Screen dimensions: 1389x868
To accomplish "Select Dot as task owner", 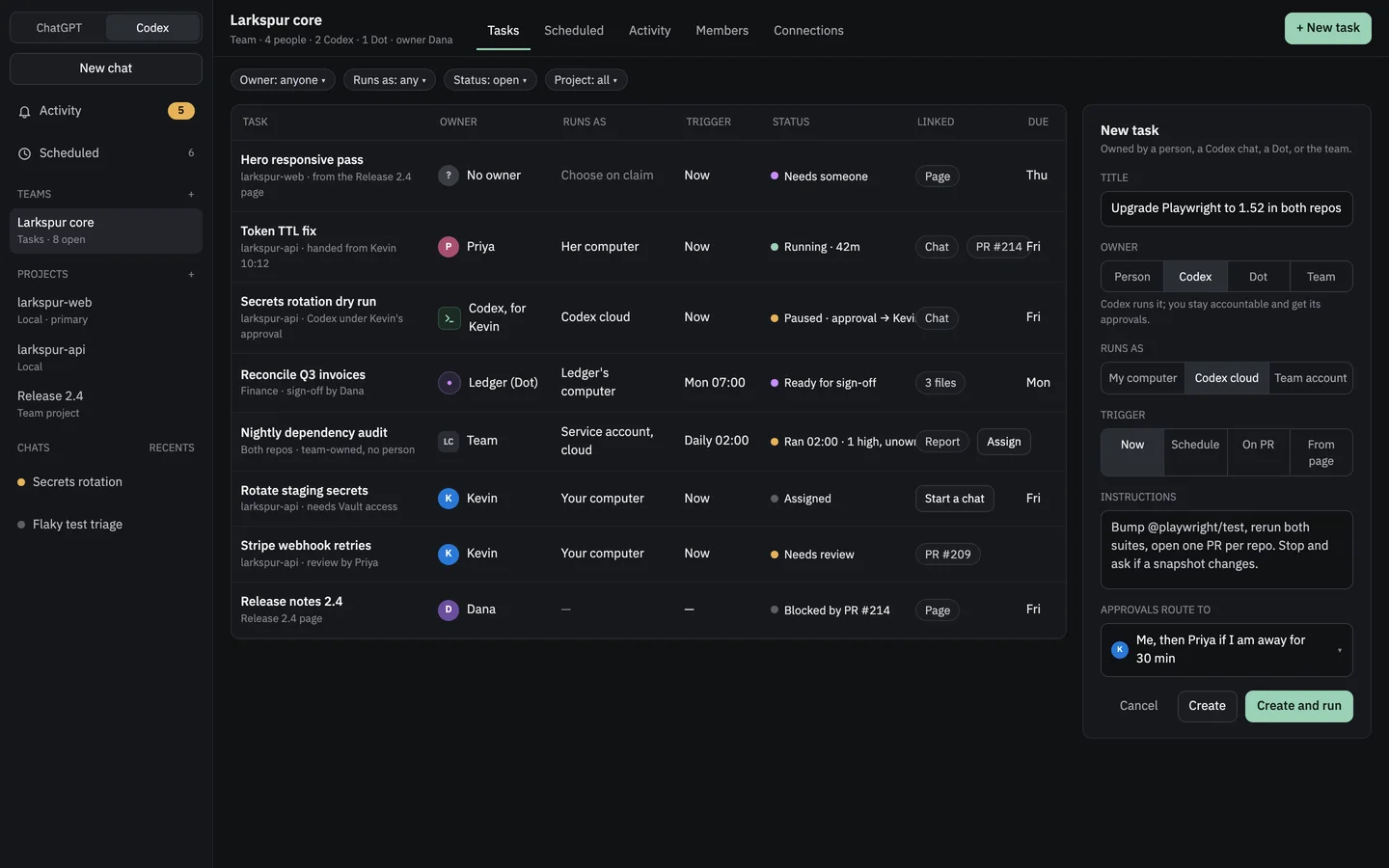I will point(1258,277).
